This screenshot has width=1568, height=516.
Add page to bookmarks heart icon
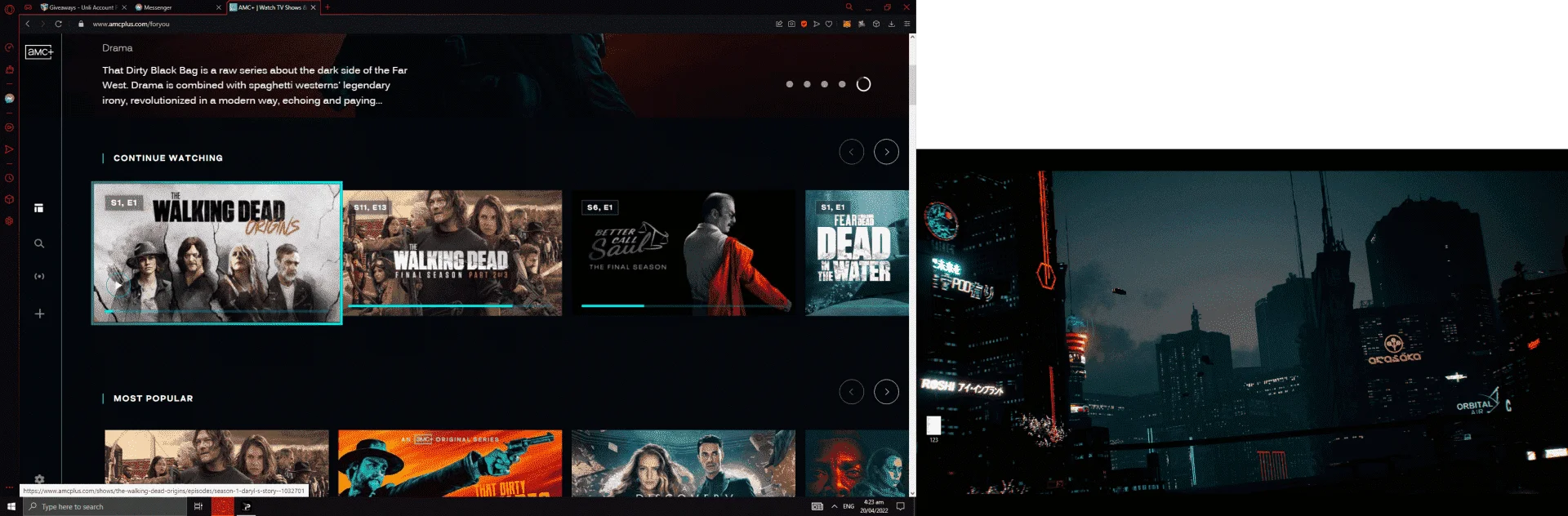829,24
